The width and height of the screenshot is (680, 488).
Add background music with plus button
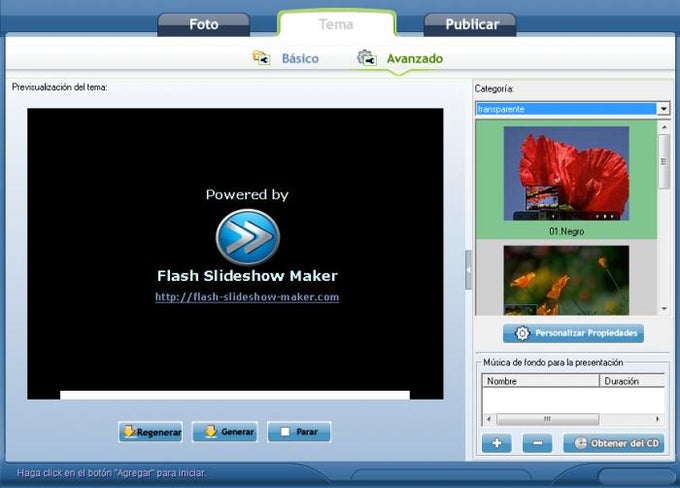tap(497, 443)
